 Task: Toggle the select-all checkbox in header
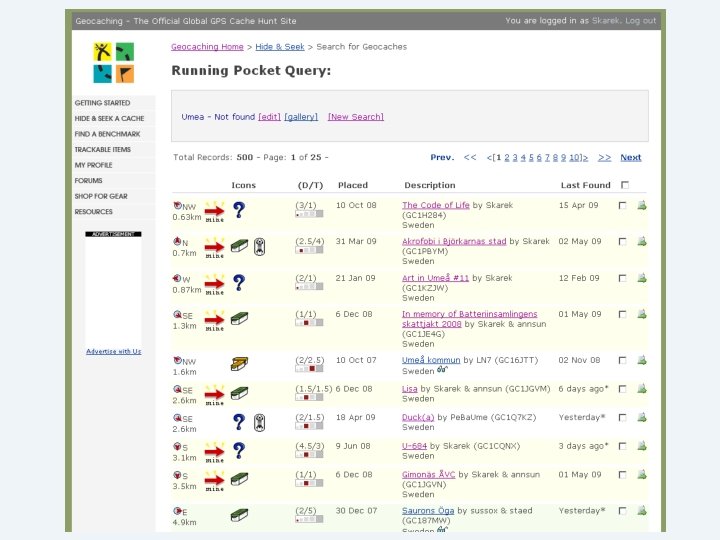click(624, 185)
